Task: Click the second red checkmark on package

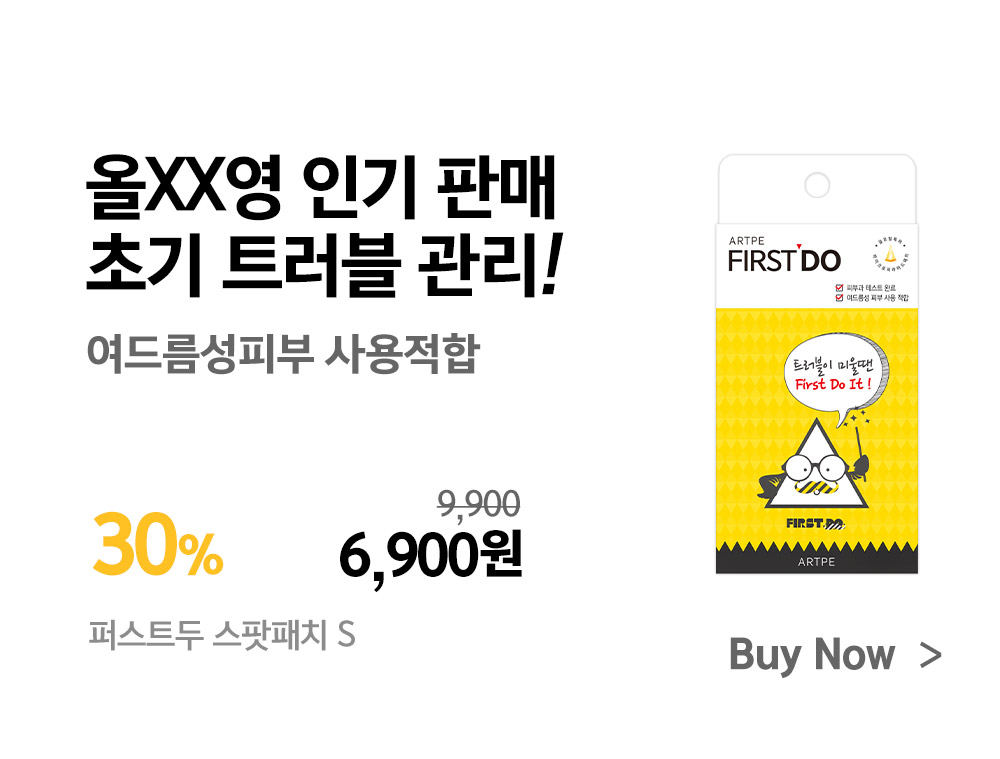Action: tap(839, 297)
